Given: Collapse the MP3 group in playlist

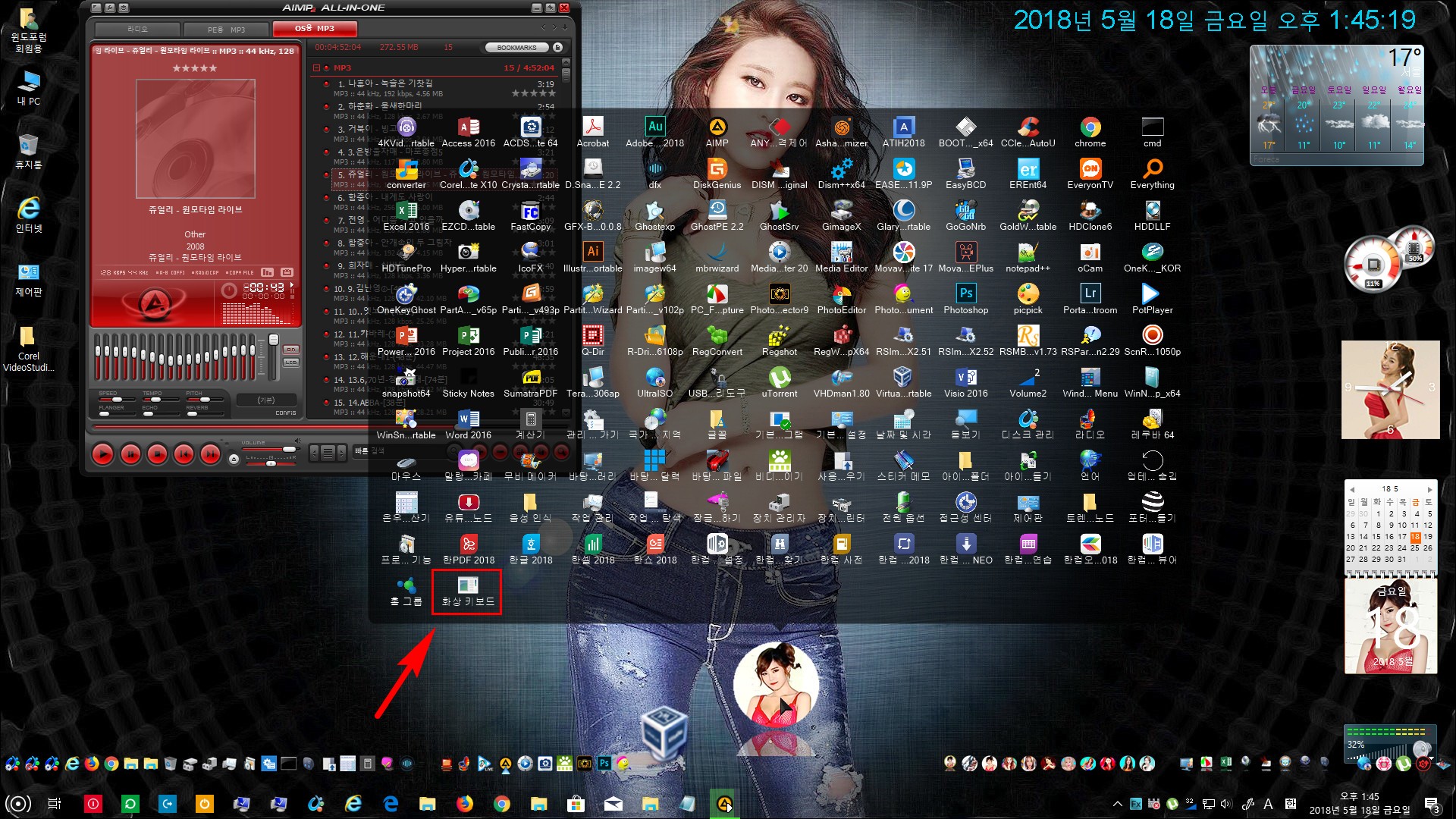Looking at the screenshot, I should 317,67.
